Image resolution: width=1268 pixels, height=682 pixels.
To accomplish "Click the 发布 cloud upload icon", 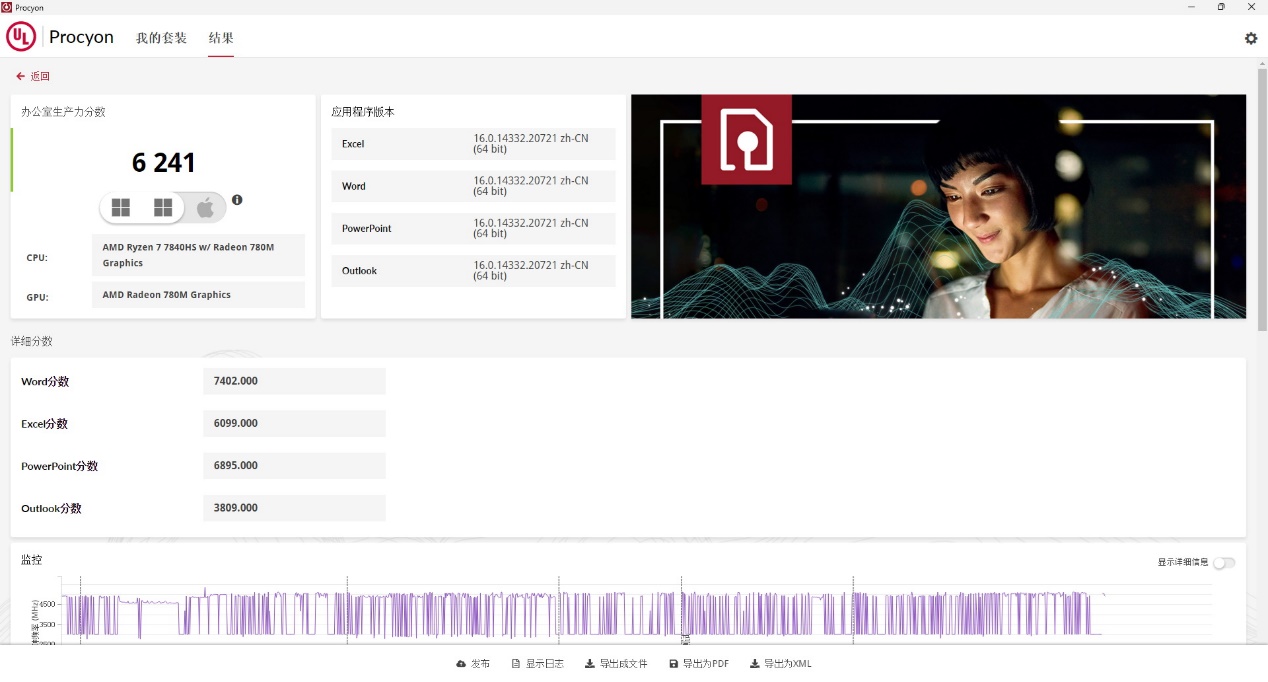I will 462,664.
